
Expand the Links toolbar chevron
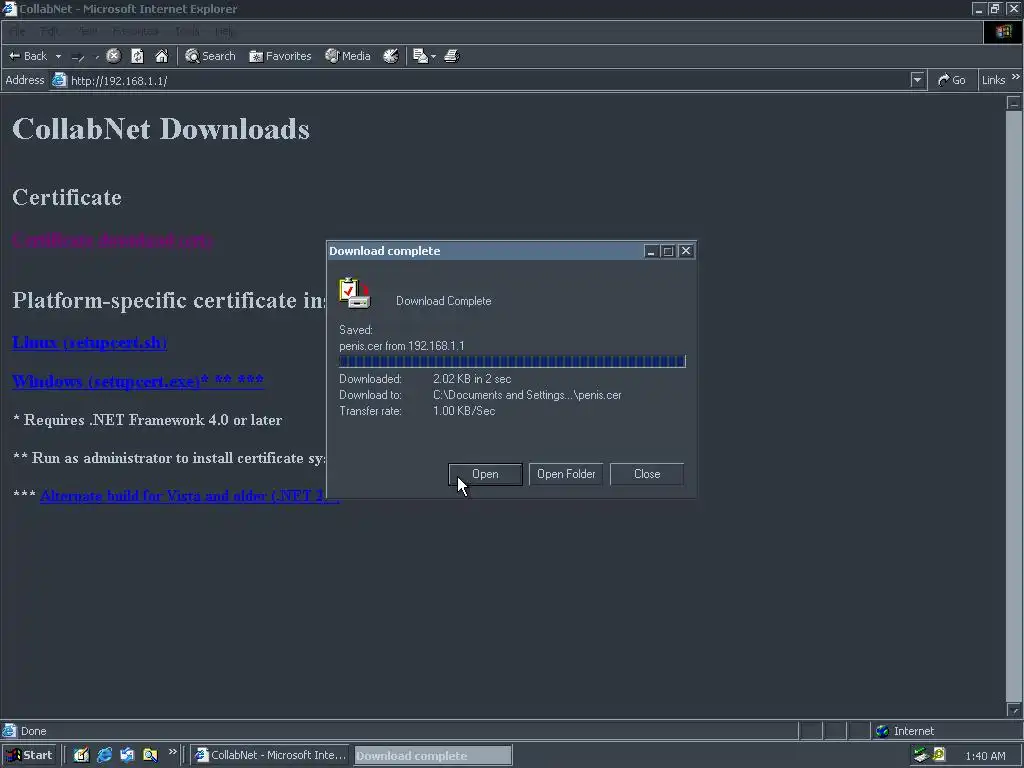point(1016,77)
